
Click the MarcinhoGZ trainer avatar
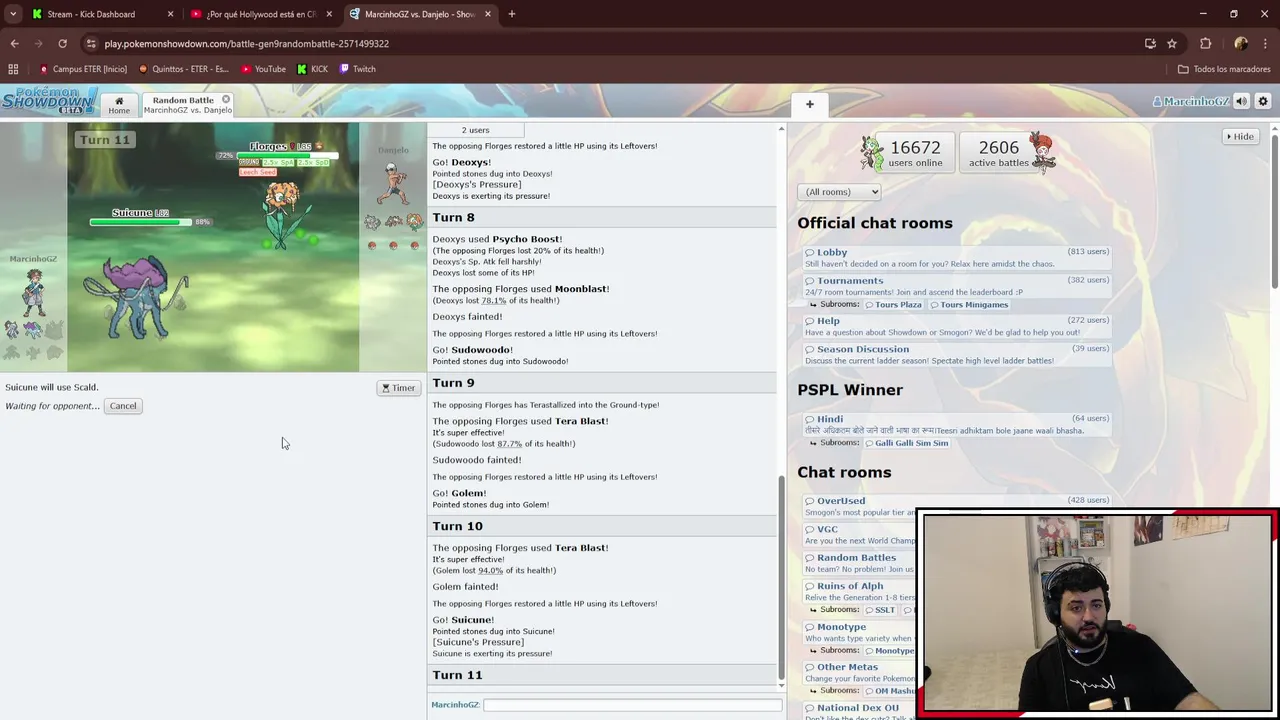click(x=35, y=292)
